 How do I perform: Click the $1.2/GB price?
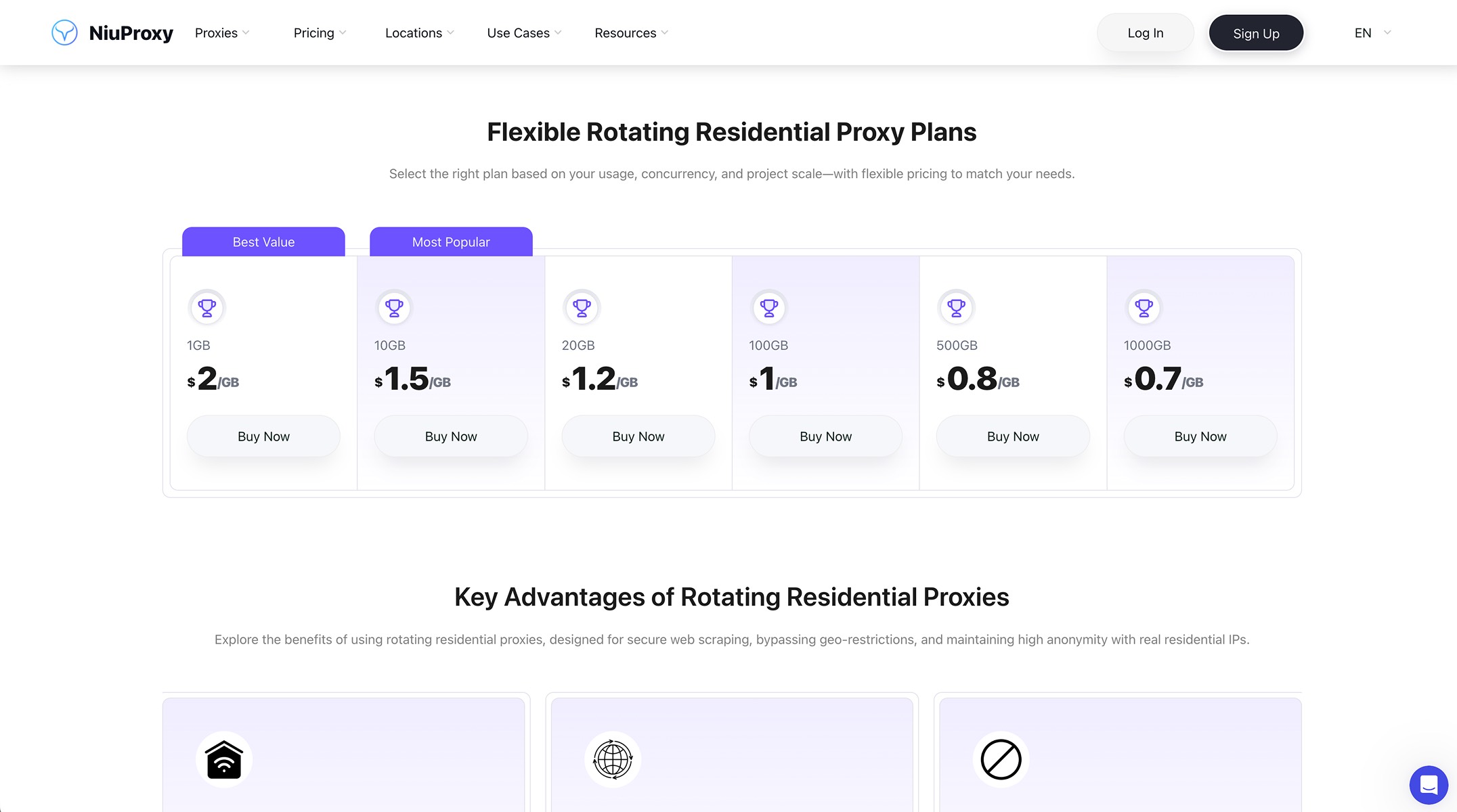click(600, 379)
